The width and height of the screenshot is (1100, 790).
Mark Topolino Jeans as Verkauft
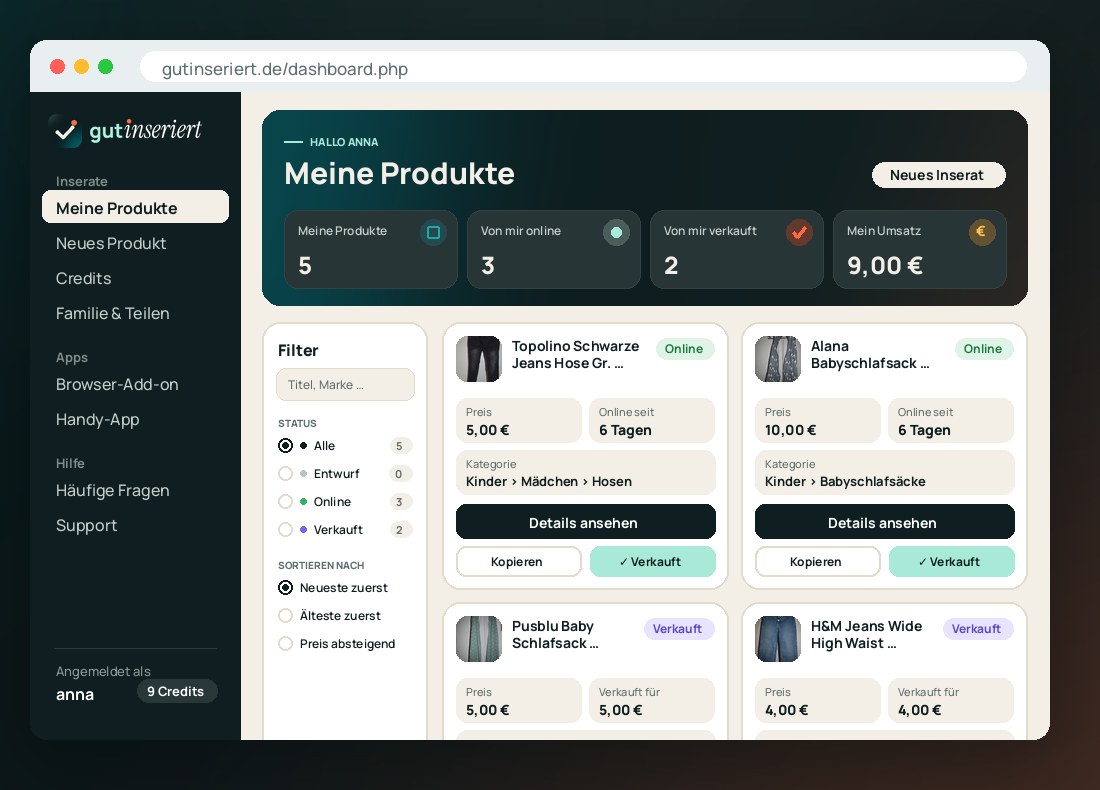click(652, 561)
